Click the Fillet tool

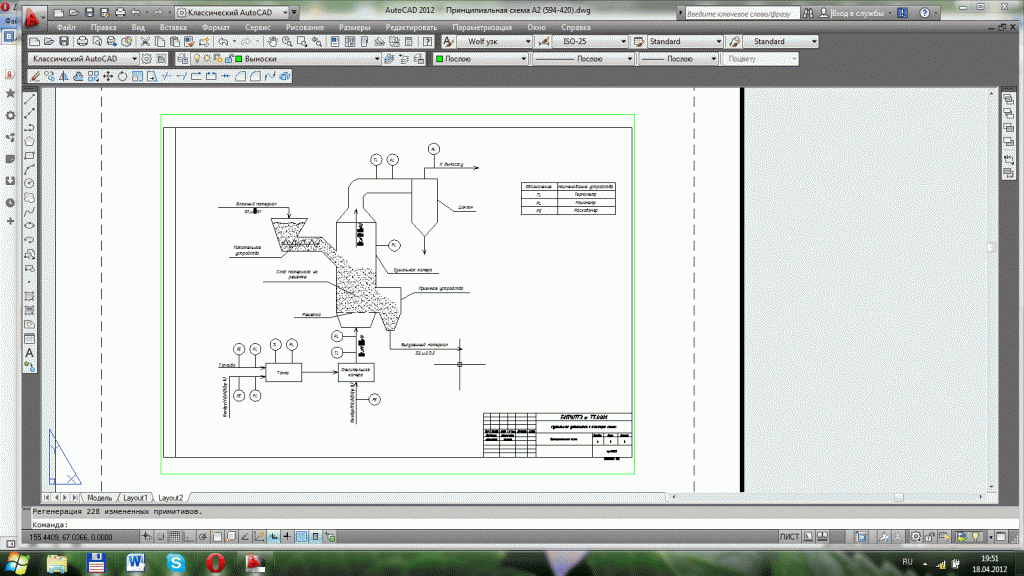255,76
